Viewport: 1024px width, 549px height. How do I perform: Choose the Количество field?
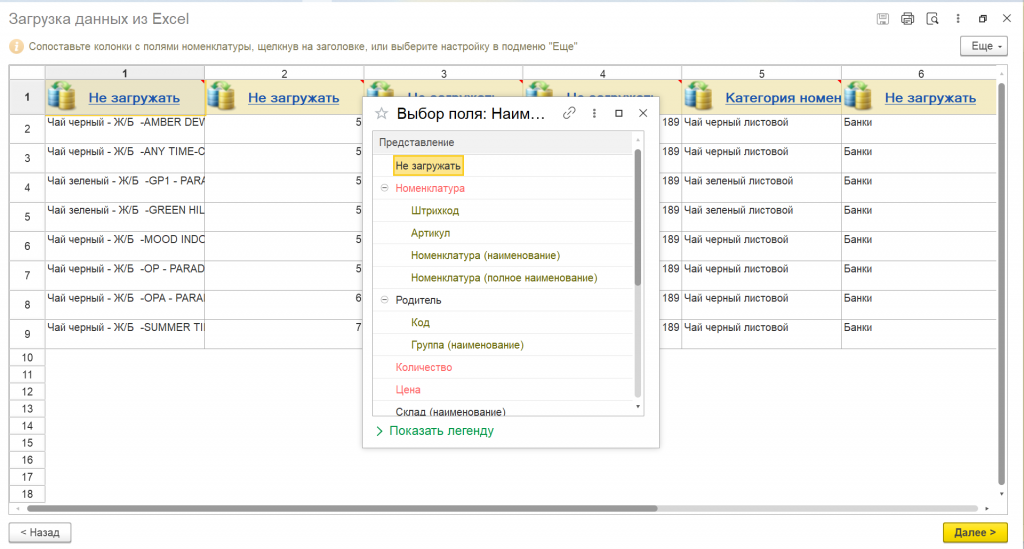pos(423,367)
